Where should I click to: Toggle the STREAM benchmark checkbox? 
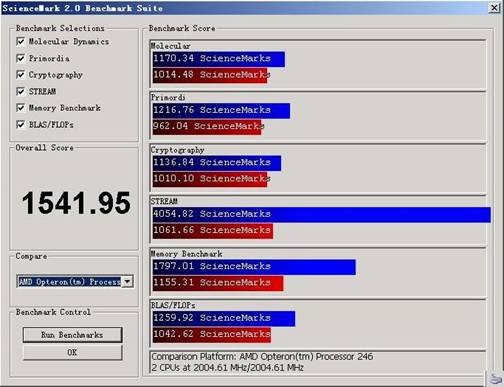20,91
